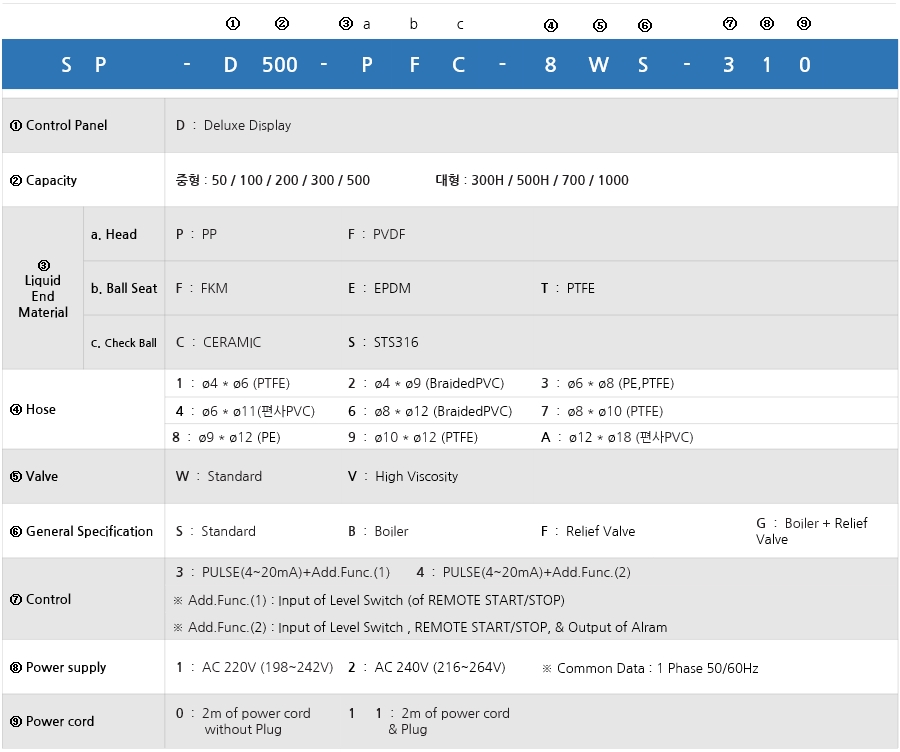Pick the "2 : AC 240V" power supply
900x752 pixels.
tap(426, 668)
